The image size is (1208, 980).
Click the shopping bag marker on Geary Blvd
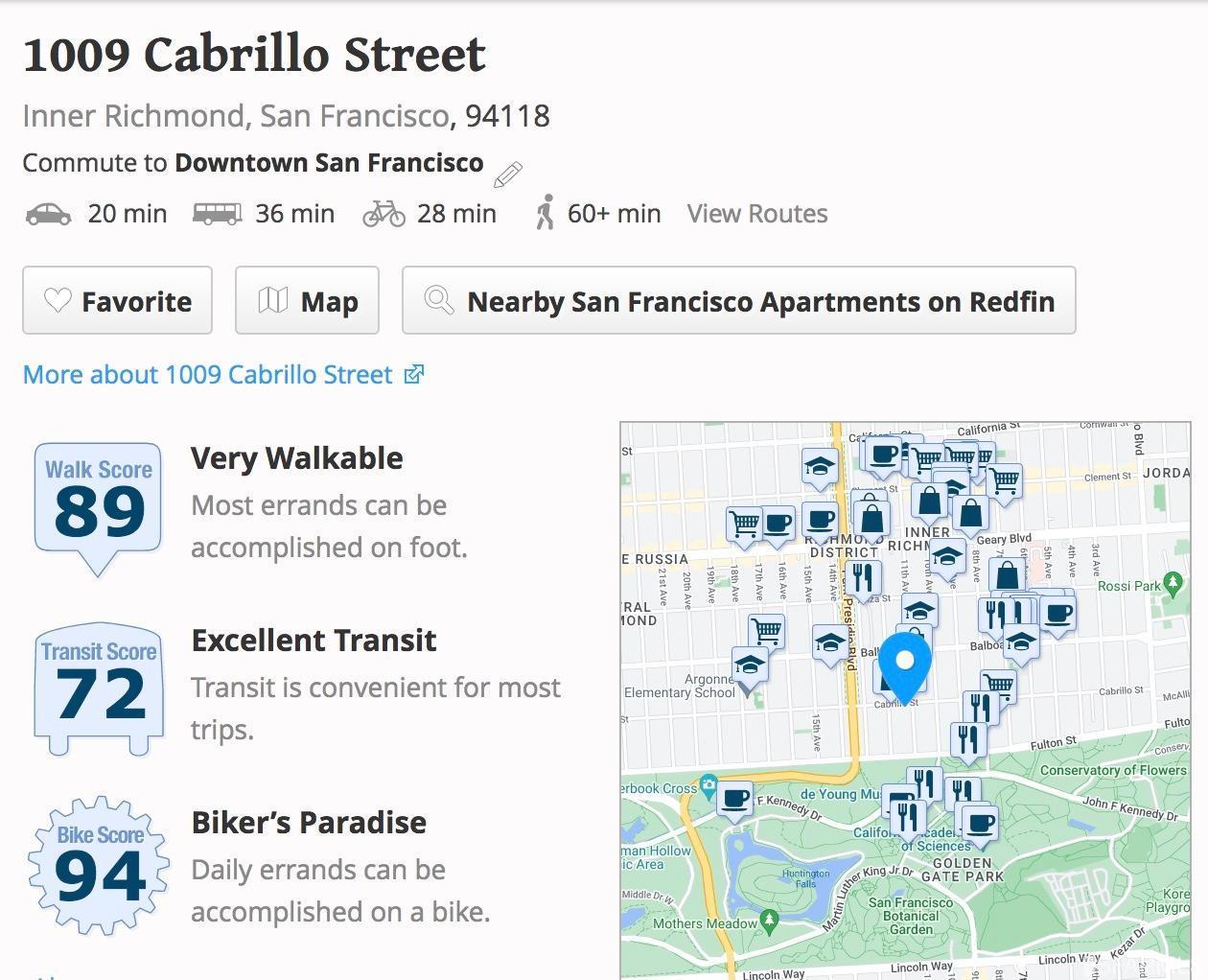(1008, 577)
